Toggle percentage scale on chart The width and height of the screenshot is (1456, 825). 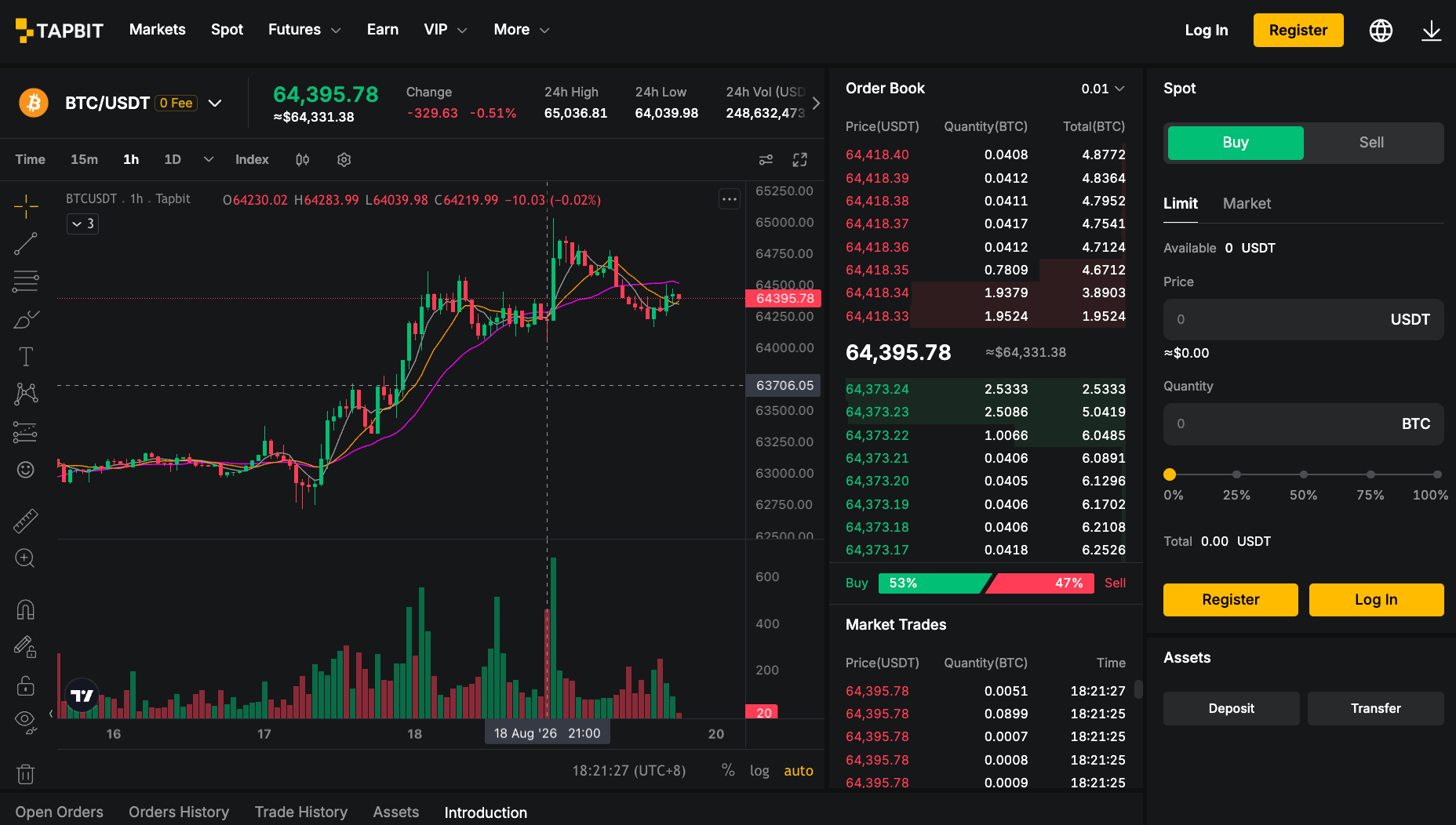(728, 771)
